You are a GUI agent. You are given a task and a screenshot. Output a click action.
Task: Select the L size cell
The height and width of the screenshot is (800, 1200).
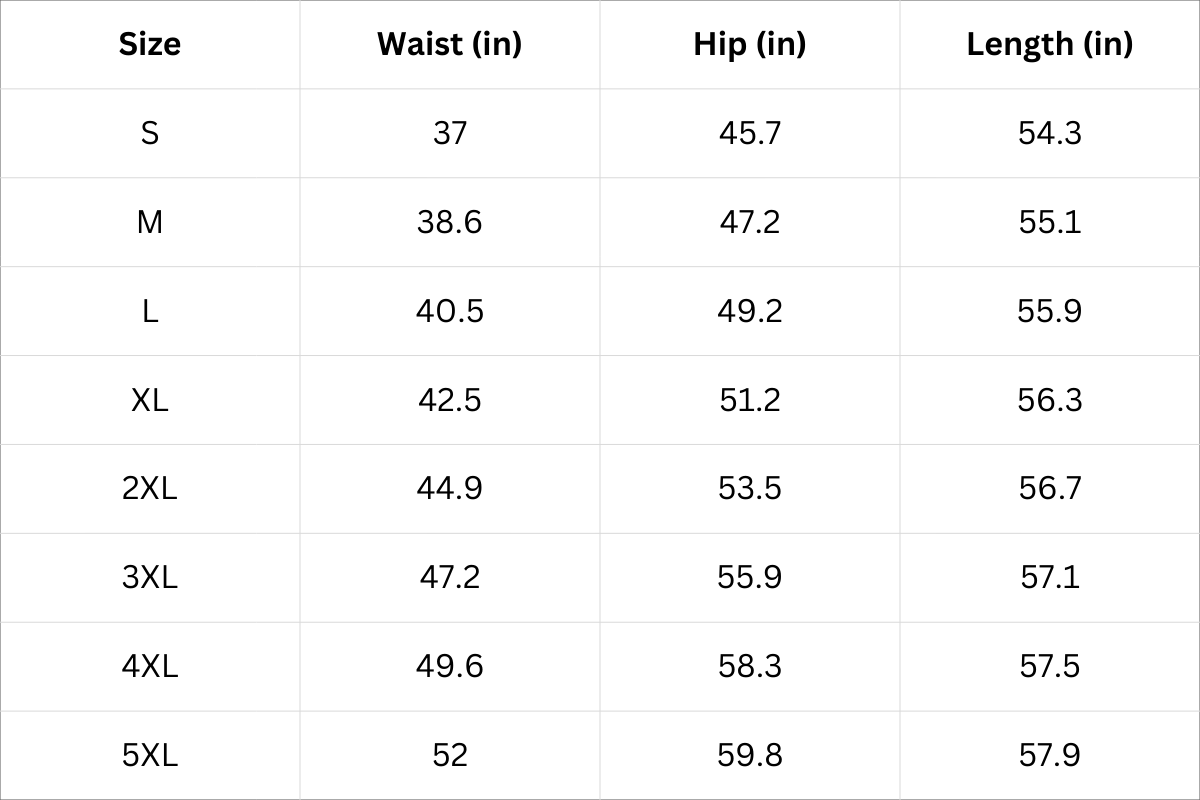(x=150, y=311)
